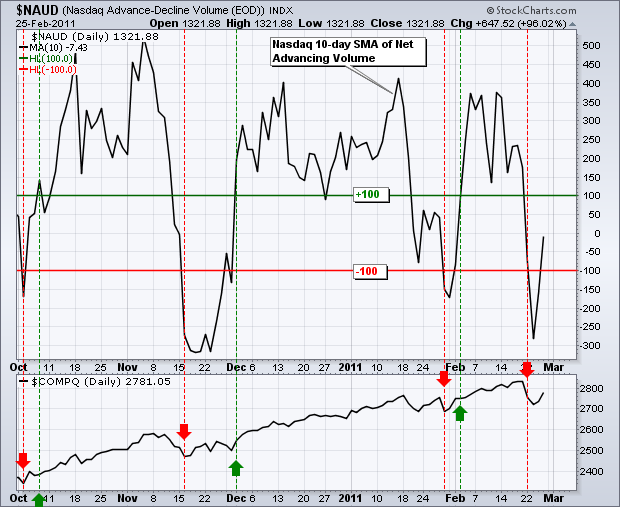The image size is (620, 507).
Task: Click the green up arrow in early February
Action: point(459,413)
